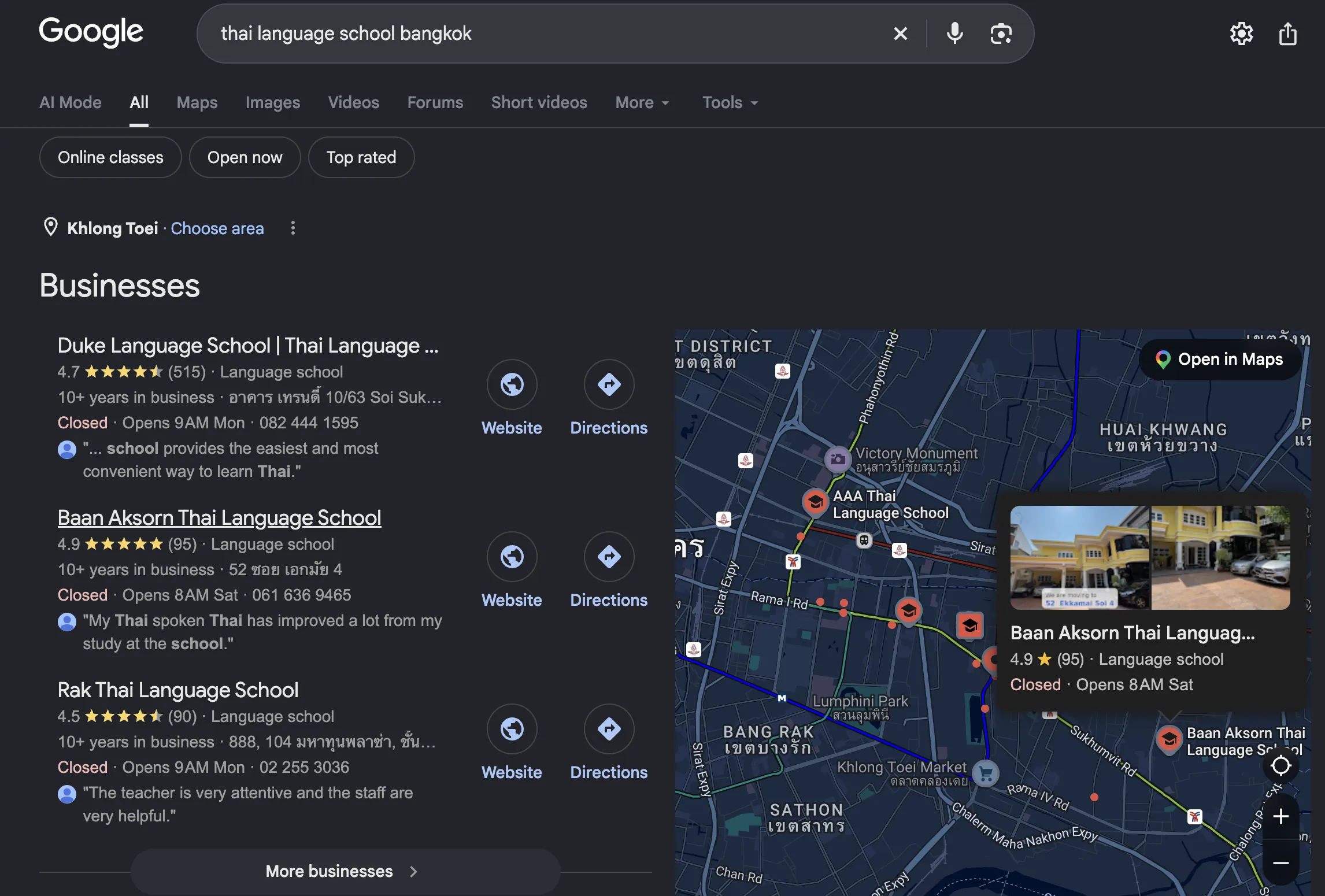Image resolution: width=1325 pixels, height=896 pixels.
Task: Click the share icon at top right
Action: [x=1287, y=34]
